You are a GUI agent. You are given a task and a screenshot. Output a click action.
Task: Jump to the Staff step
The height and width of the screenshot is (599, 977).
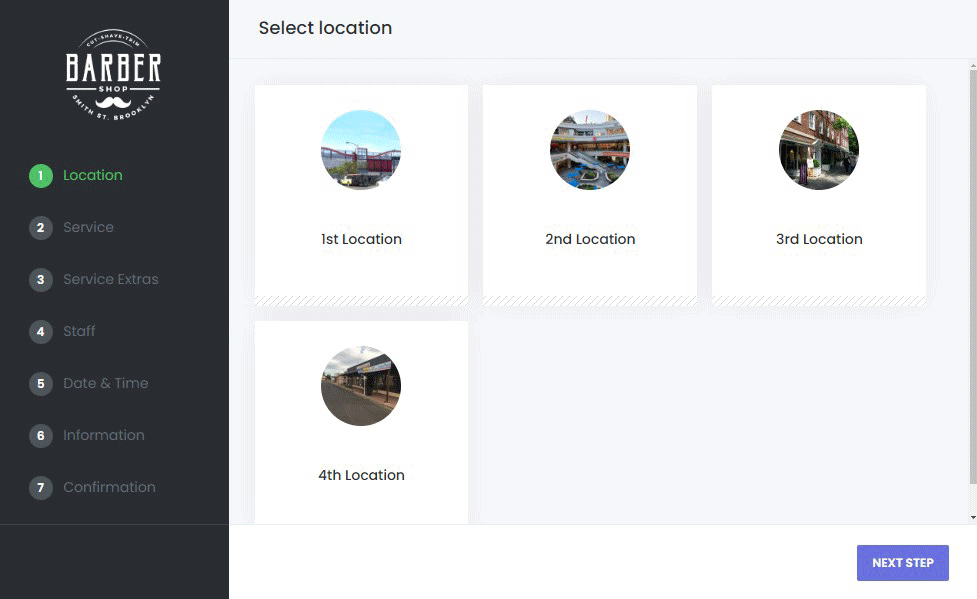click(79, 332)
